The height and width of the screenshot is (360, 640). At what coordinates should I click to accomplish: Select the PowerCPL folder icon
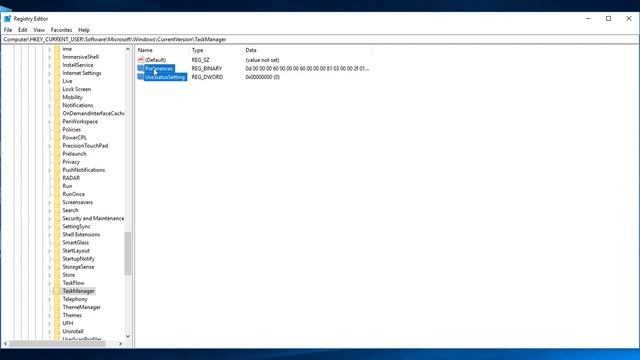pyautogui.click(x=57, y=138)
